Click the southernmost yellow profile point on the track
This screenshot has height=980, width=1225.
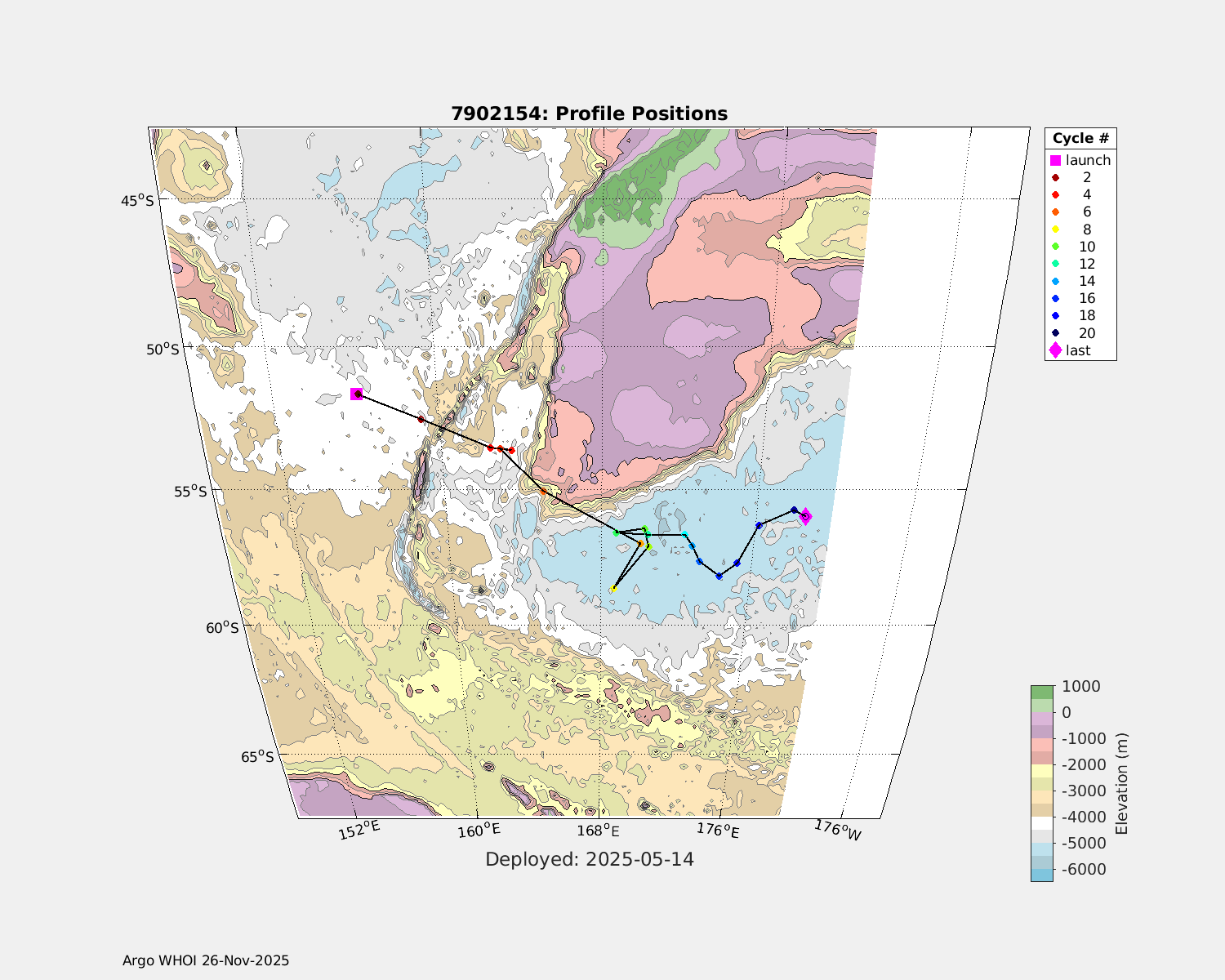click(x=612, y=589)
